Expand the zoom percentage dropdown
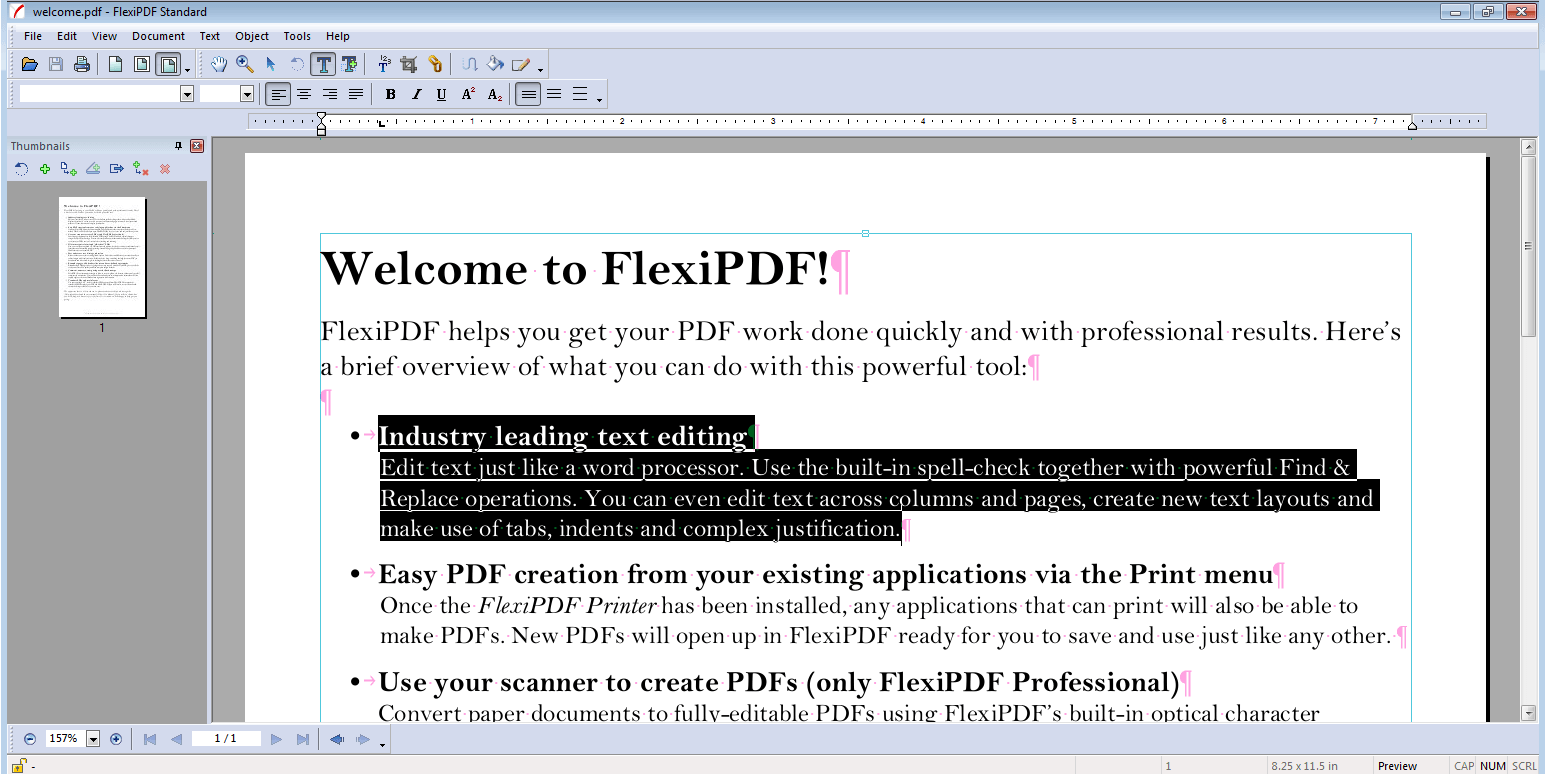 click(93, 739)
